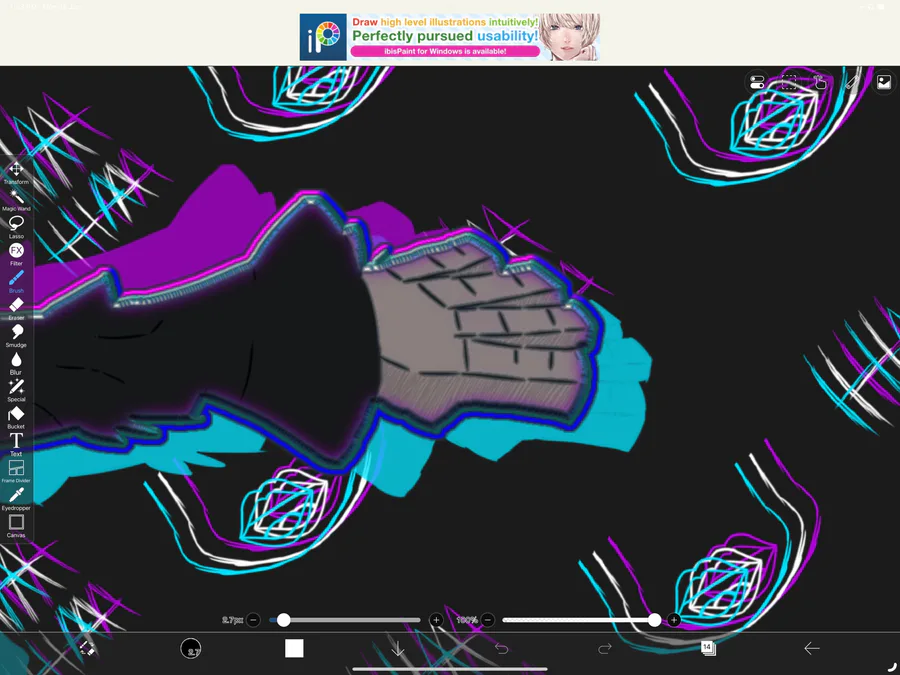Select the Smudge tool
Image resolution: width=900 pixels, height=675 pixels.
[x=16, y=336]
